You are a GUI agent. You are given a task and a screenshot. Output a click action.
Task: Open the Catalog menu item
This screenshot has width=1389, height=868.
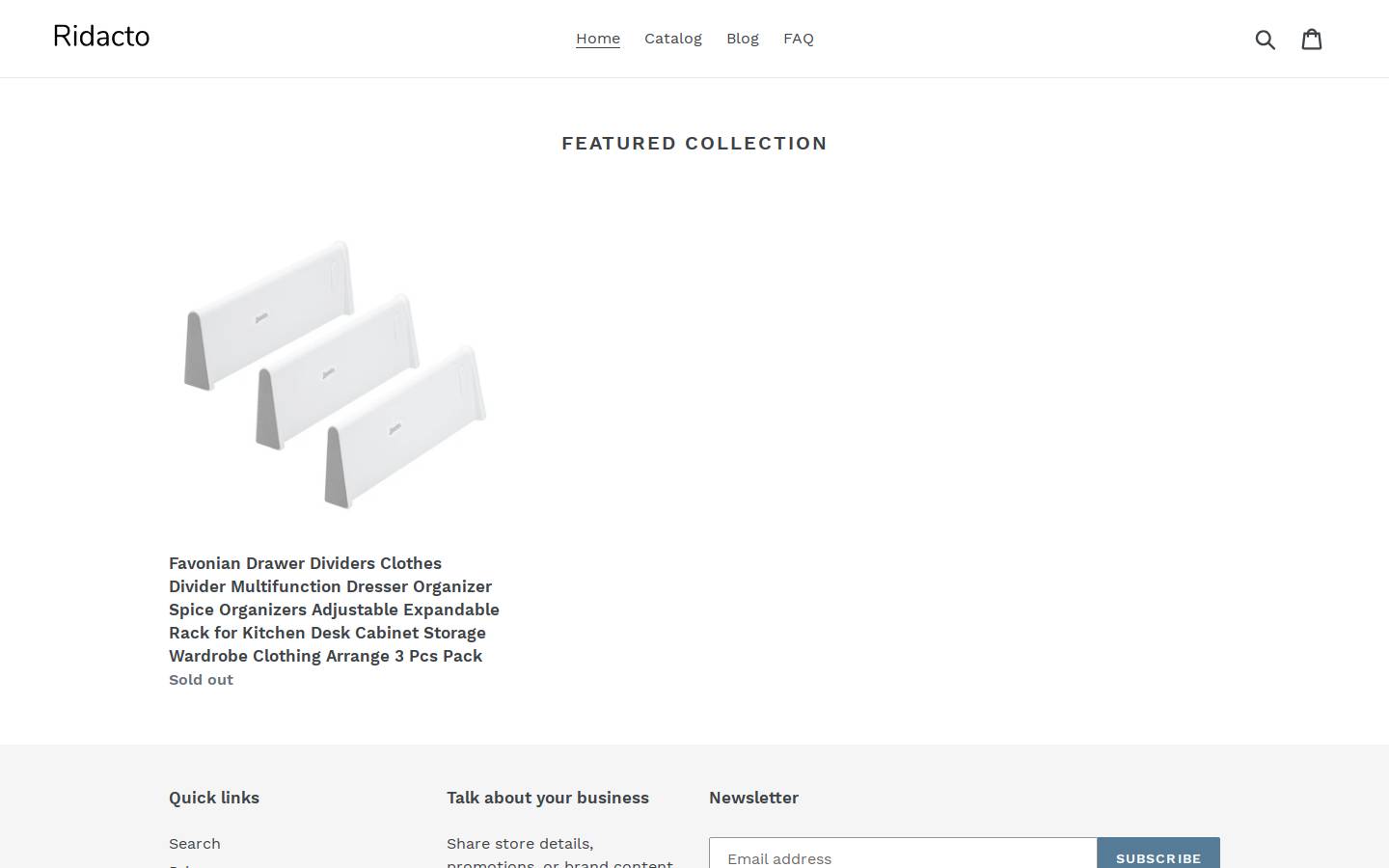coord(673,39)
